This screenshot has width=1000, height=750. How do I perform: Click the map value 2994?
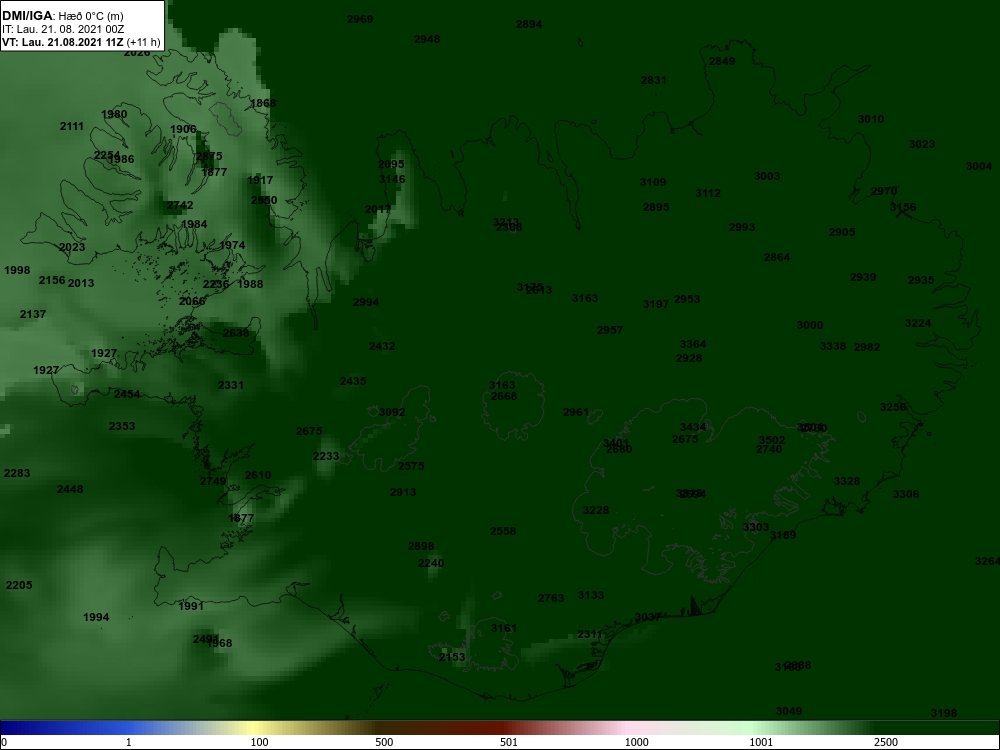[365, 302]
